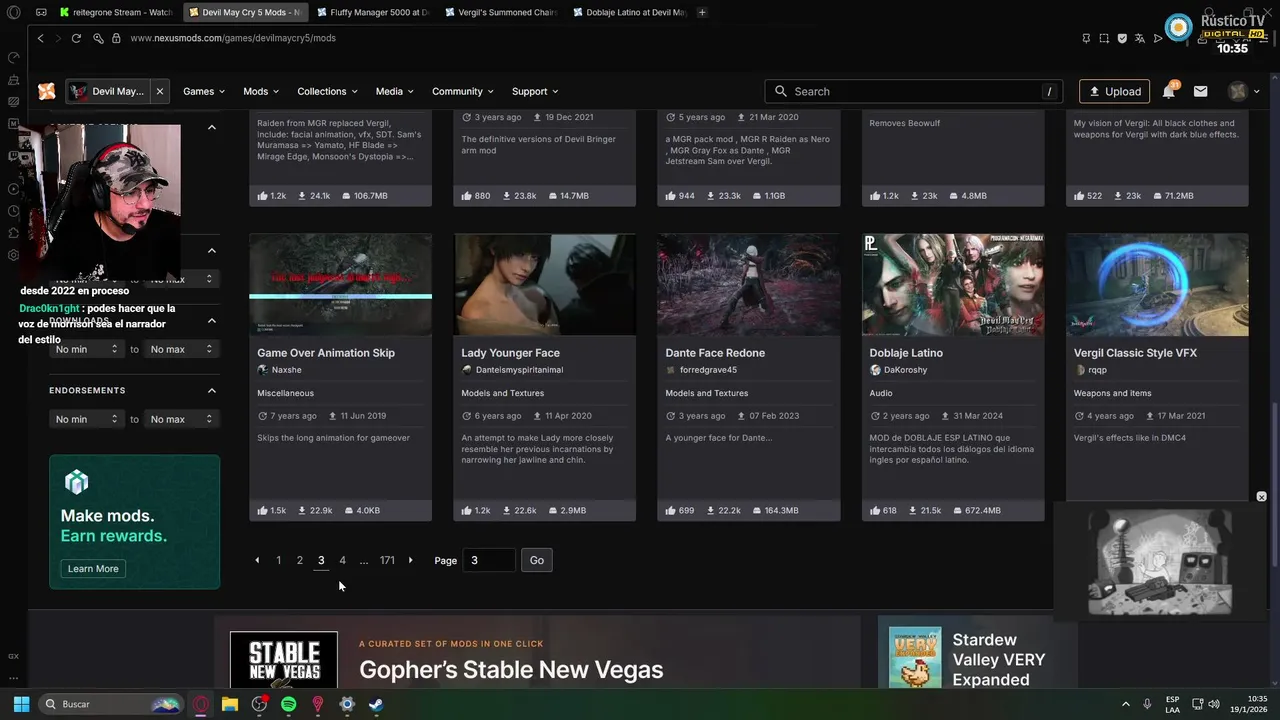The image size is (1280, 720).
Task: Open a new browser tab
Action: pos(702,12)
